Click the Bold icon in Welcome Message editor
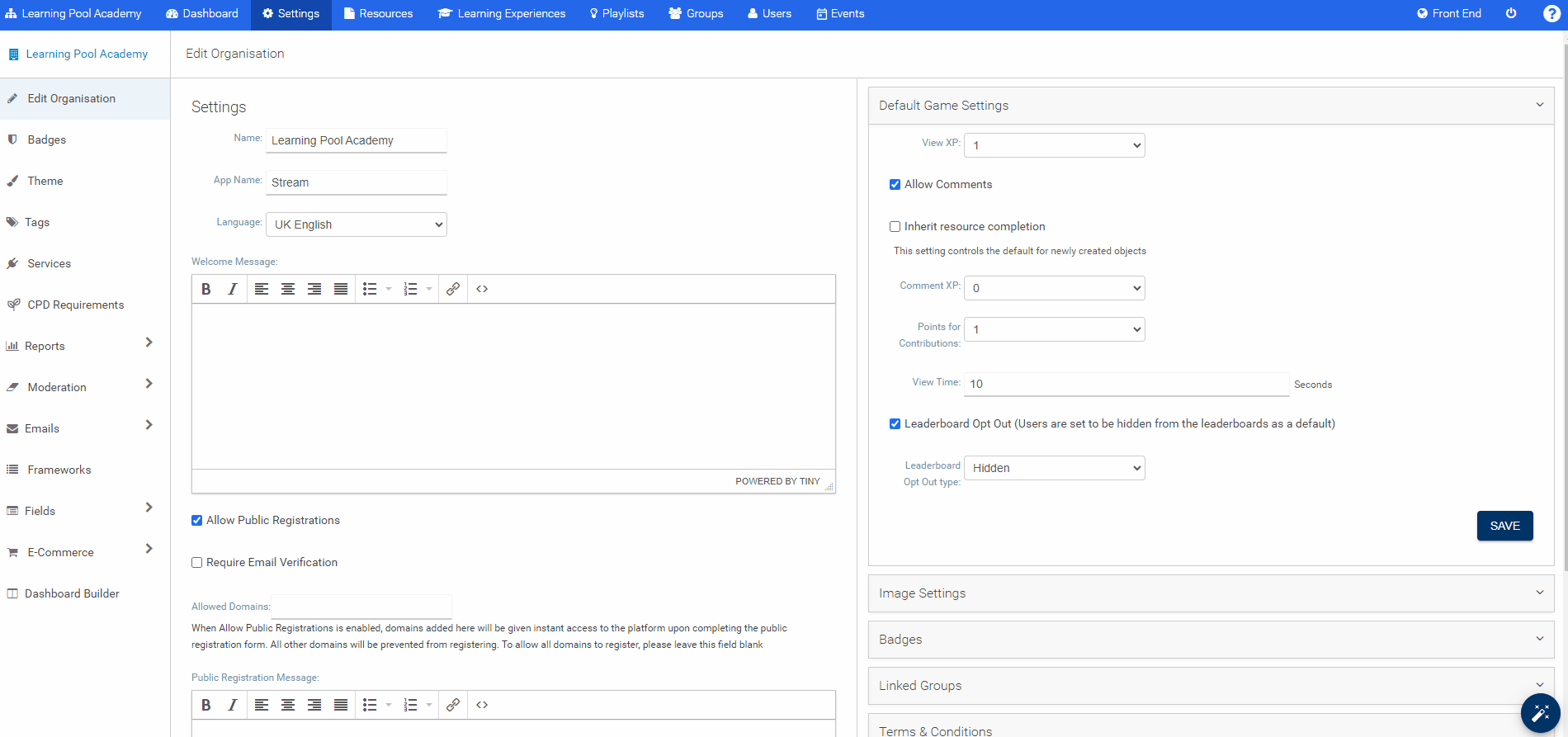This screenshot has width=1568, height=737. click(206, 289)
